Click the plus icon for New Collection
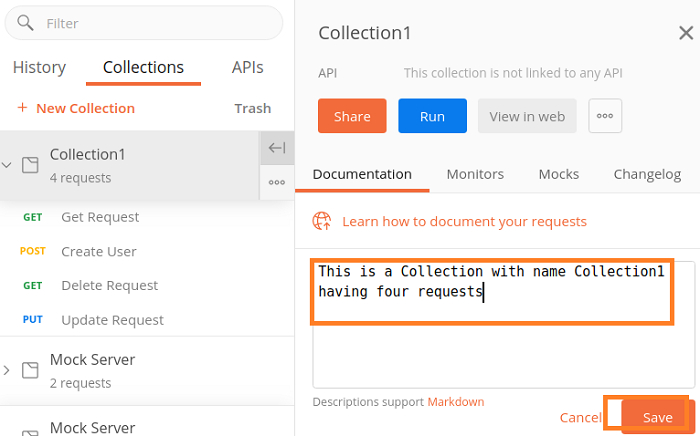Screen dimensions: 700x436 [x=22, y=108]
